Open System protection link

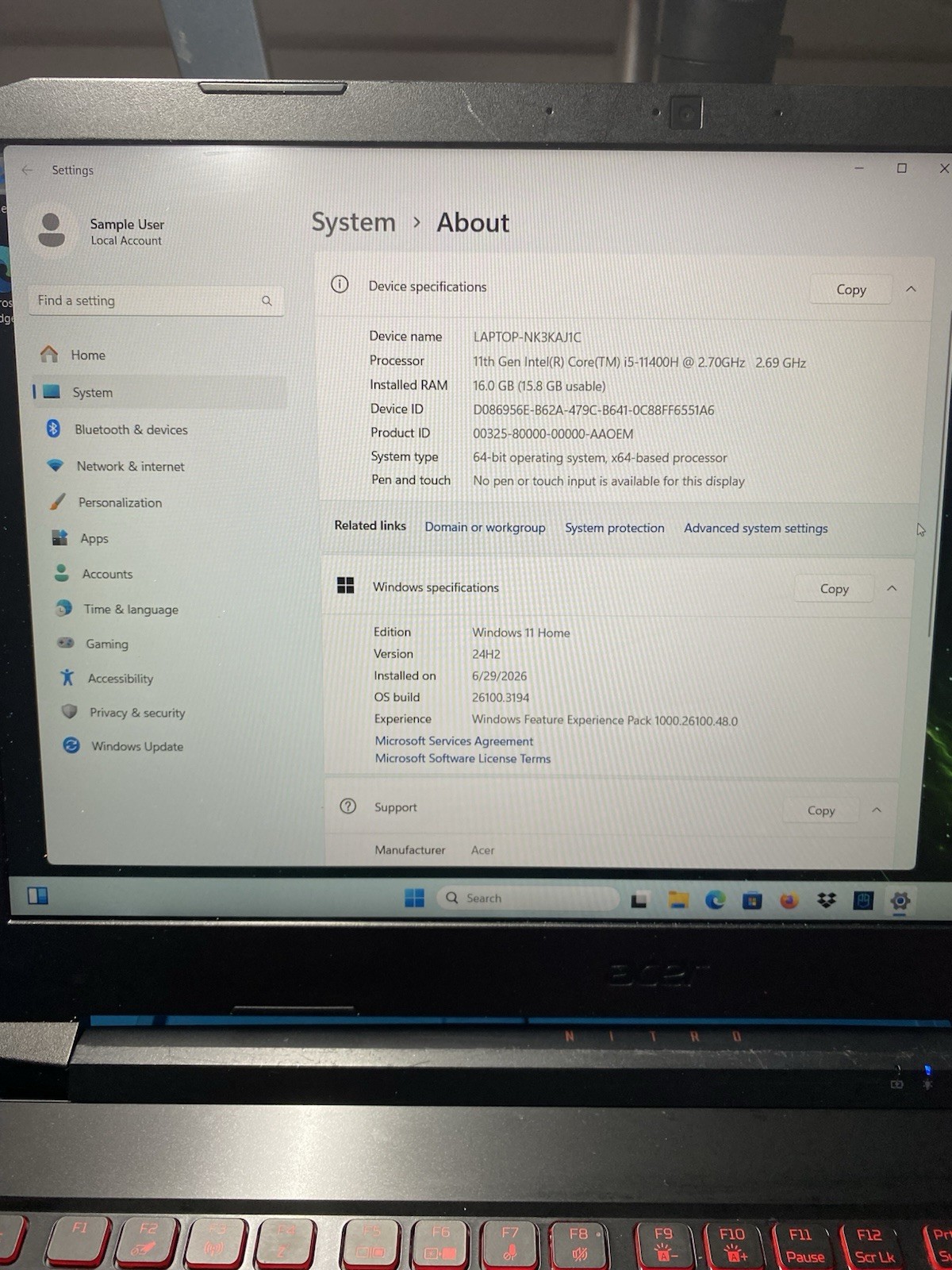click(615, 528)
